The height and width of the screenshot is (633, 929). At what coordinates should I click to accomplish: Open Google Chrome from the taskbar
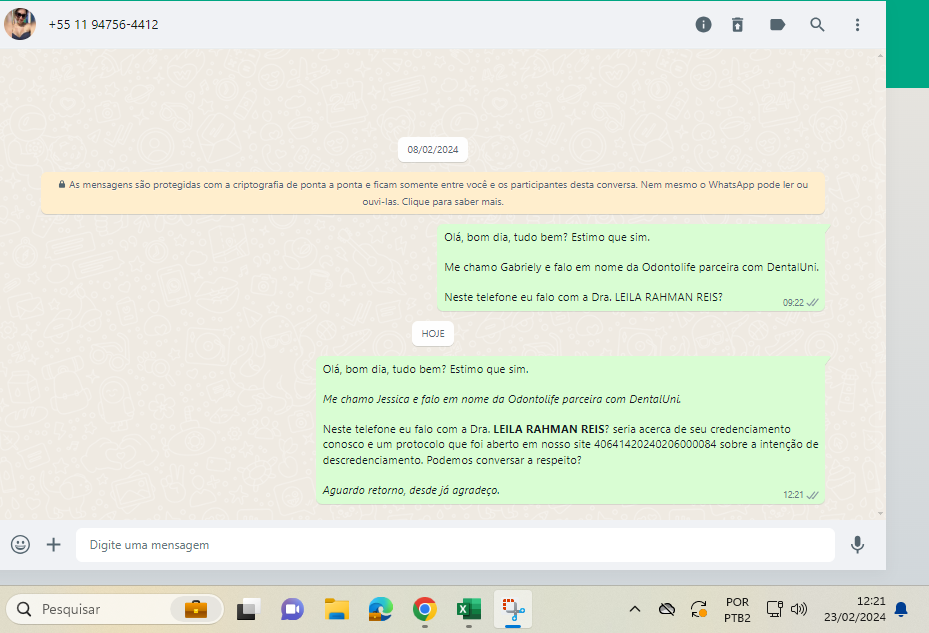click(425, 609)
